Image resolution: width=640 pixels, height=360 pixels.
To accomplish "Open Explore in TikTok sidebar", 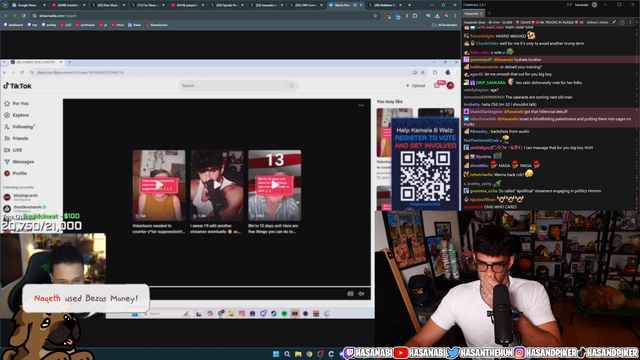I will (x=16, y=115).
